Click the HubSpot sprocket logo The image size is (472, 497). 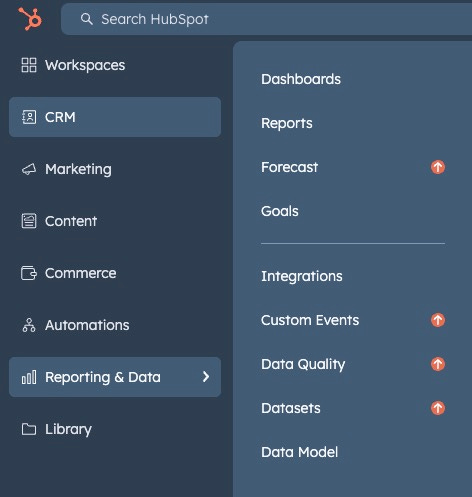click(x=30, y=19)
